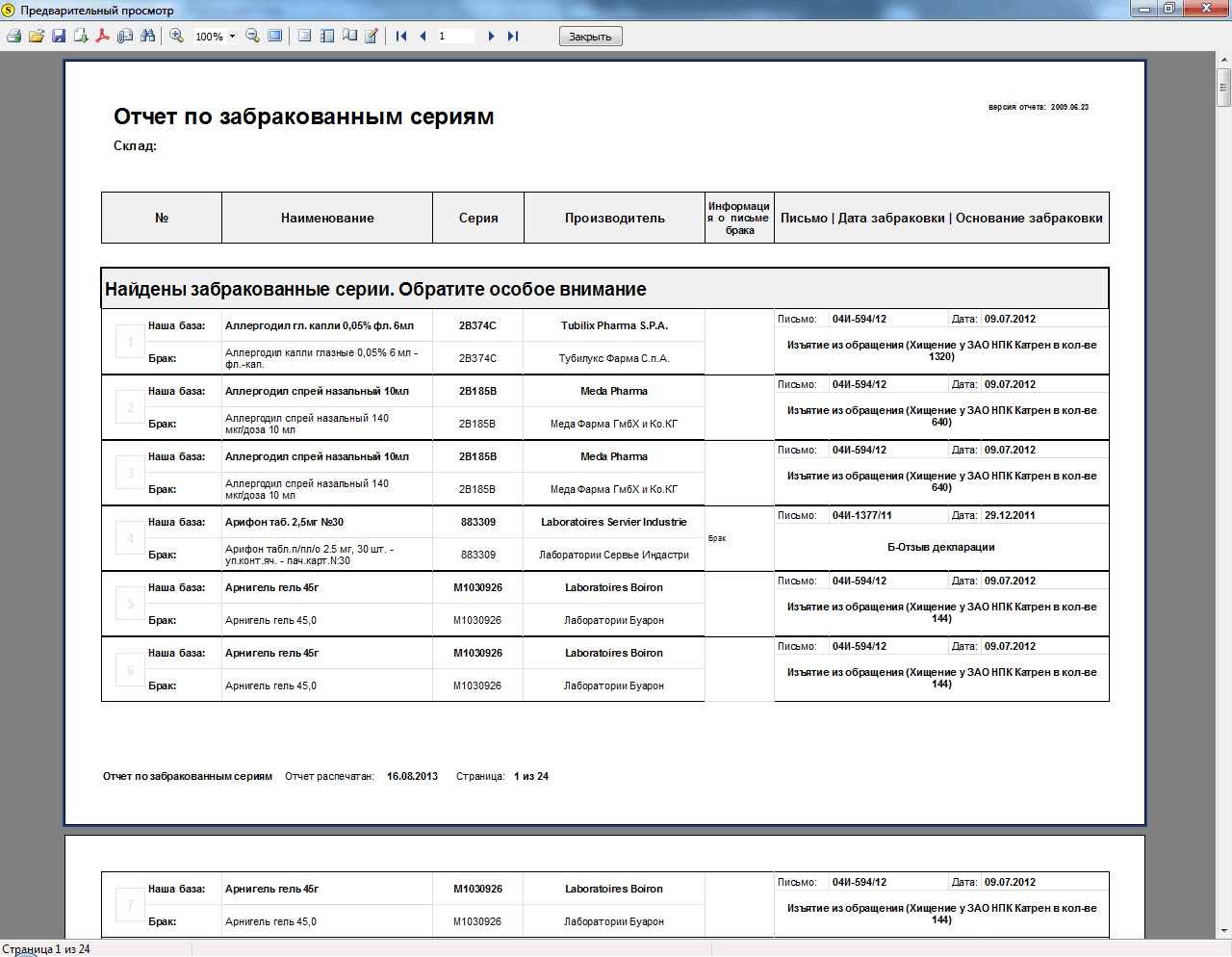Open the 100% zoom level dropdown
Image resolution: width=1232 pixels, height=957 pixels.
tap(232, 37)
